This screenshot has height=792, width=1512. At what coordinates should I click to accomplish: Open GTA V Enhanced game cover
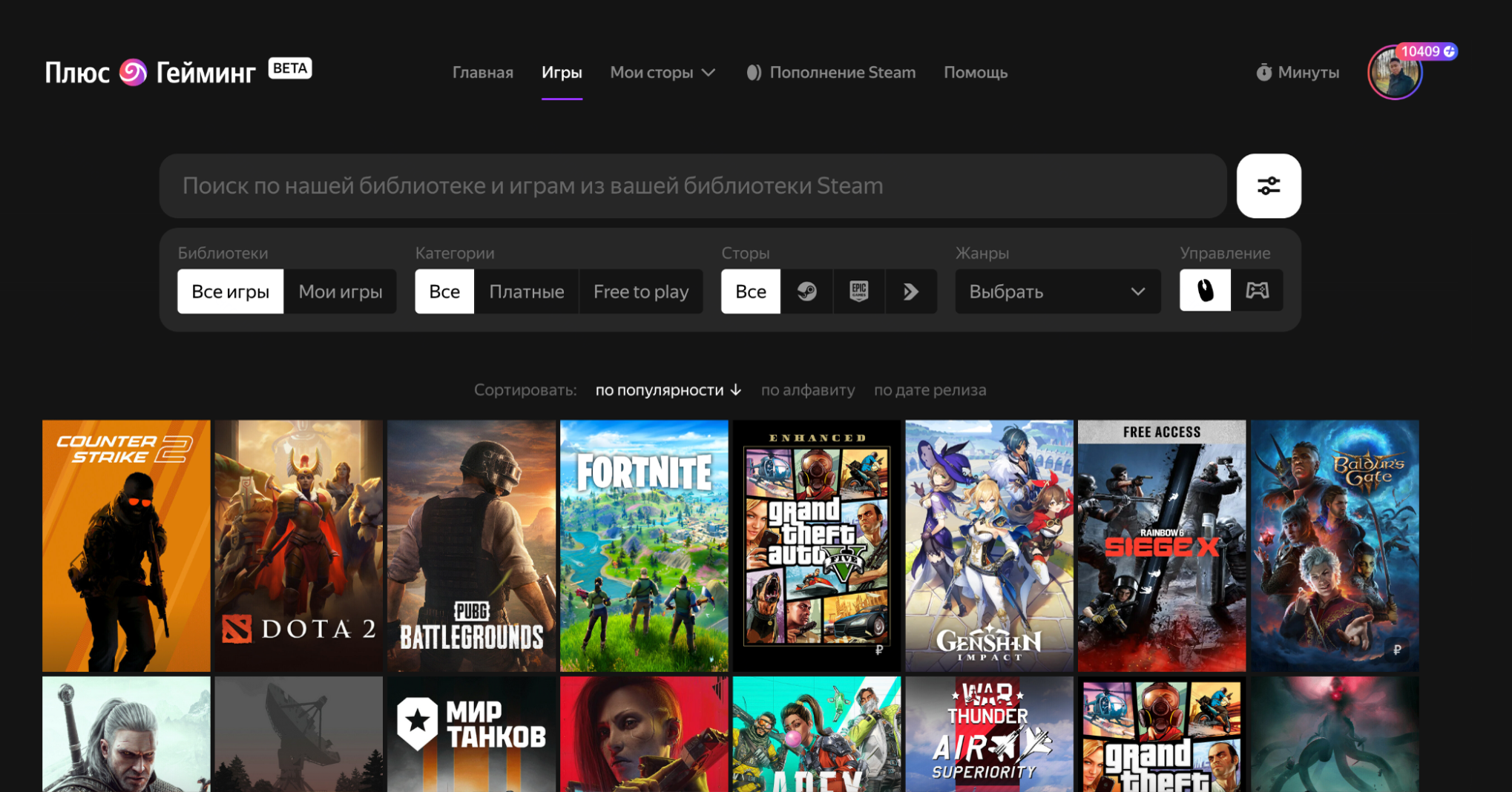[x=817, y=546]
